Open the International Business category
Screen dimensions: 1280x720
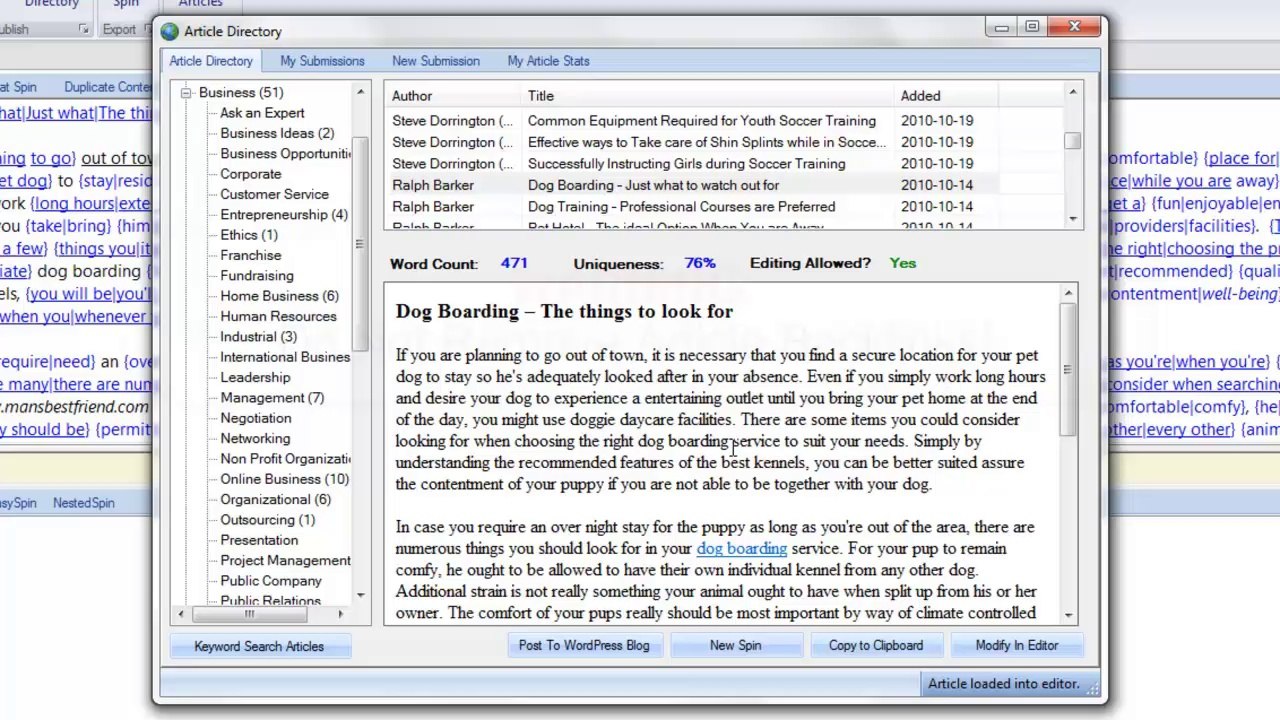(x=285, y=357)
